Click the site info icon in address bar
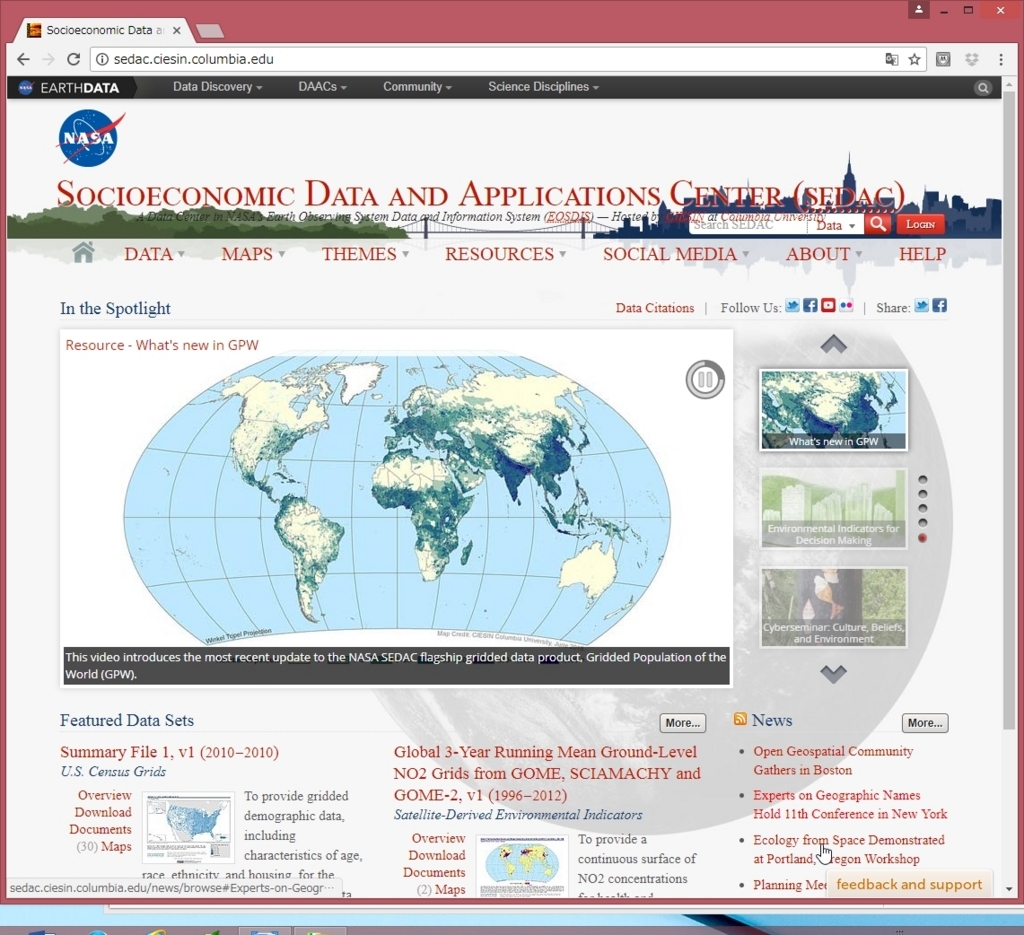This screenshot has width=1024, height=935. click(x=102, y=59)
